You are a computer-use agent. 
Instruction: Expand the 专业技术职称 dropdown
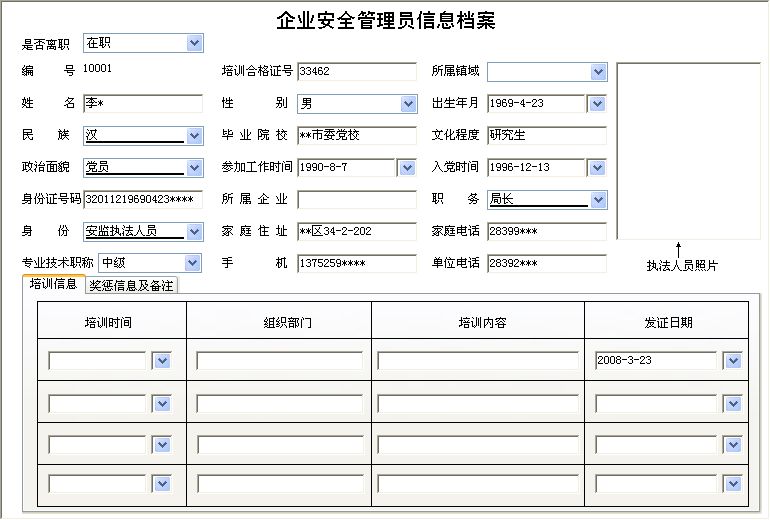tap(192, 263)
